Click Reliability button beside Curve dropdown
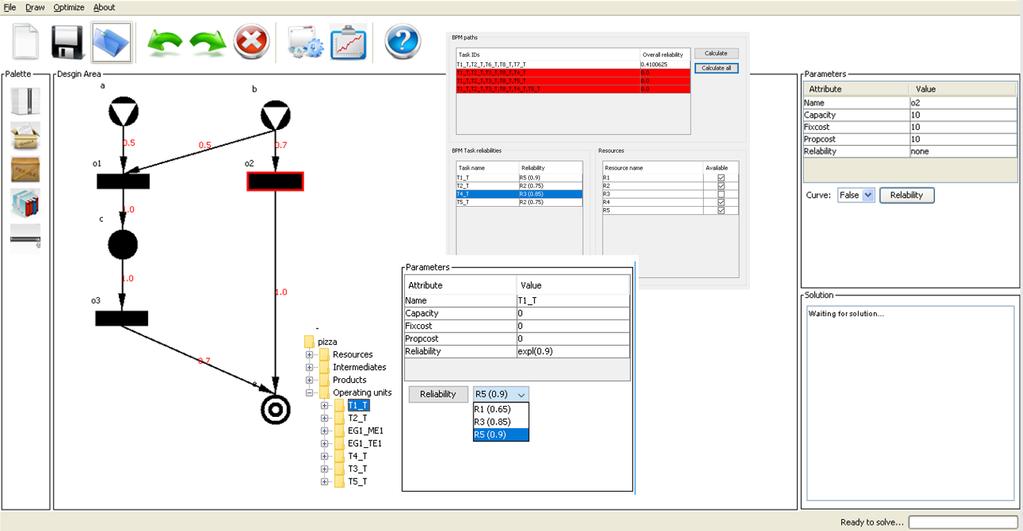The height and width of the screenshot is (531, 1023). pos(907,195)
